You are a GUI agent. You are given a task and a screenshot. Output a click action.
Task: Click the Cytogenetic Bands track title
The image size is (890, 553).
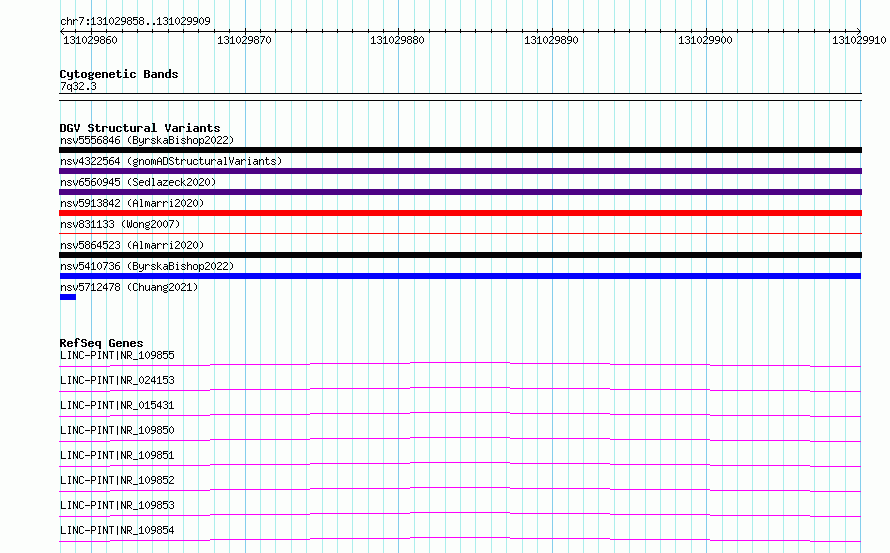click(x=119, y=74)
